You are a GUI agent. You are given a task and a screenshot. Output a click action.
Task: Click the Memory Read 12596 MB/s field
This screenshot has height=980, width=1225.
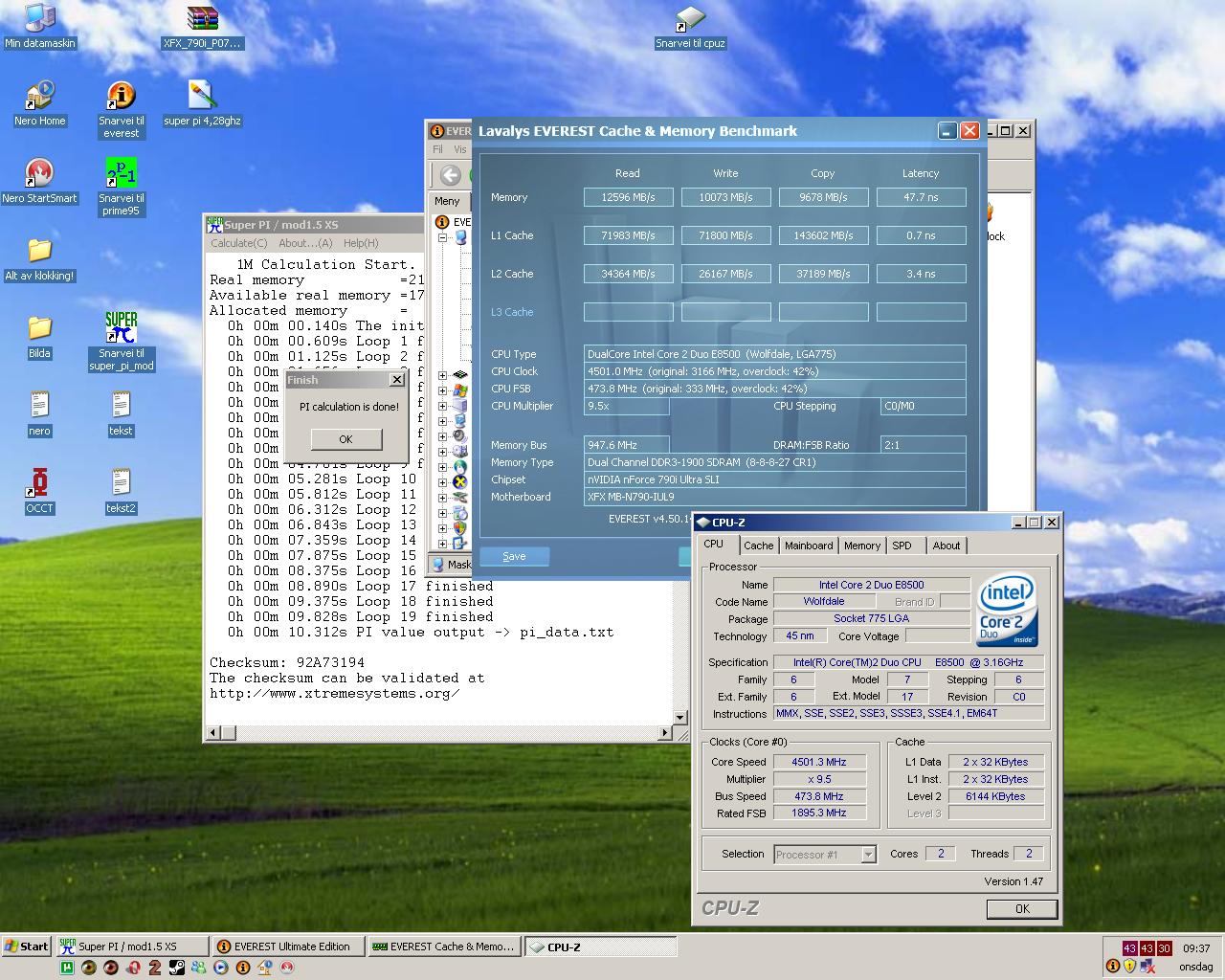click(629, 197)
